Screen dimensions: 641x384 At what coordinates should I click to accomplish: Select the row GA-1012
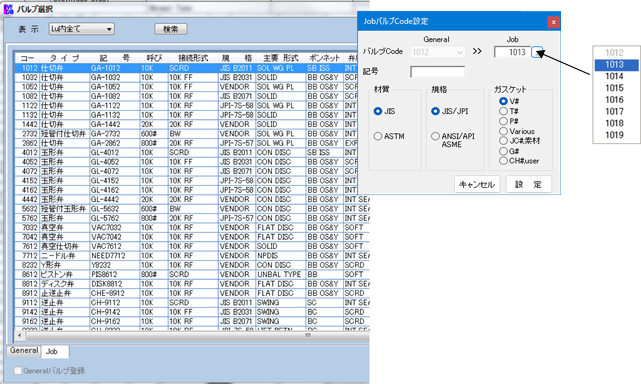192,68
